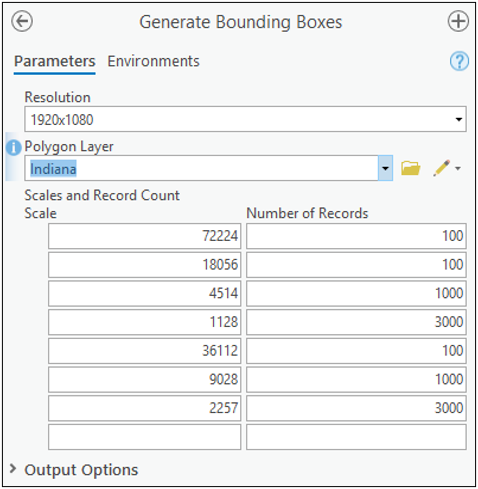Screen dimensions: 478x489
Task: Click the Scale column header
Action: pos(41,213)
